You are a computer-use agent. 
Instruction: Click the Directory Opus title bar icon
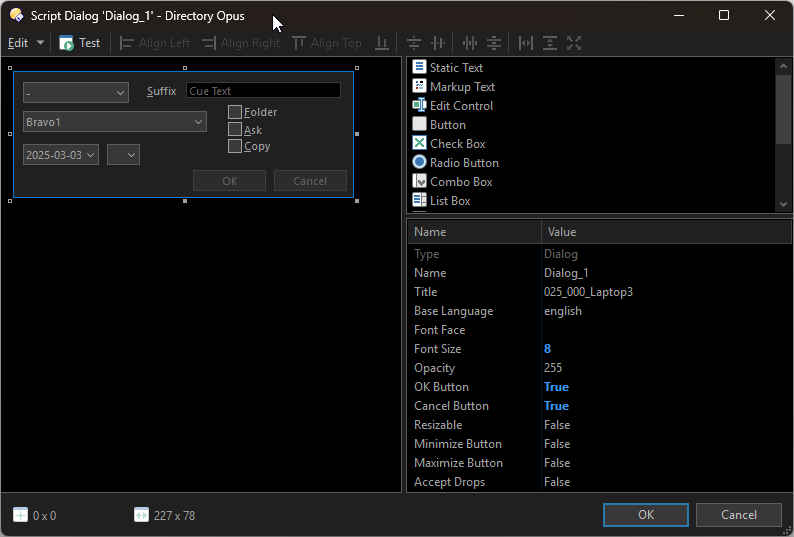tap(16, 15)
